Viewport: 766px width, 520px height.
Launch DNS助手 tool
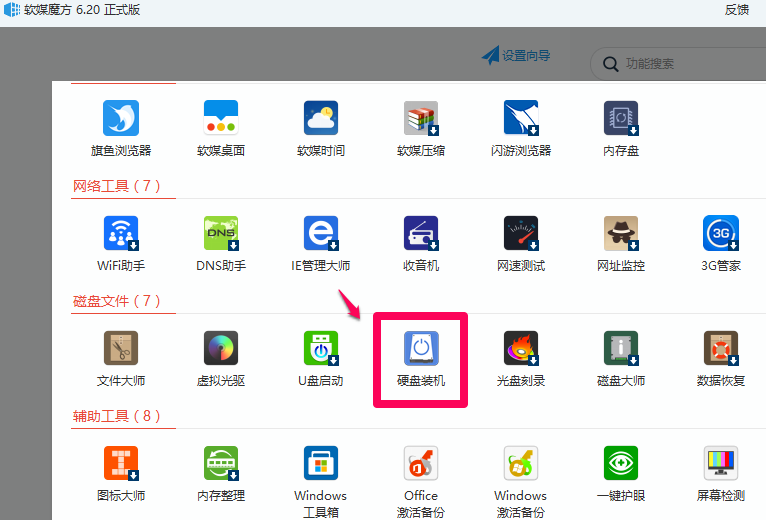221,234
